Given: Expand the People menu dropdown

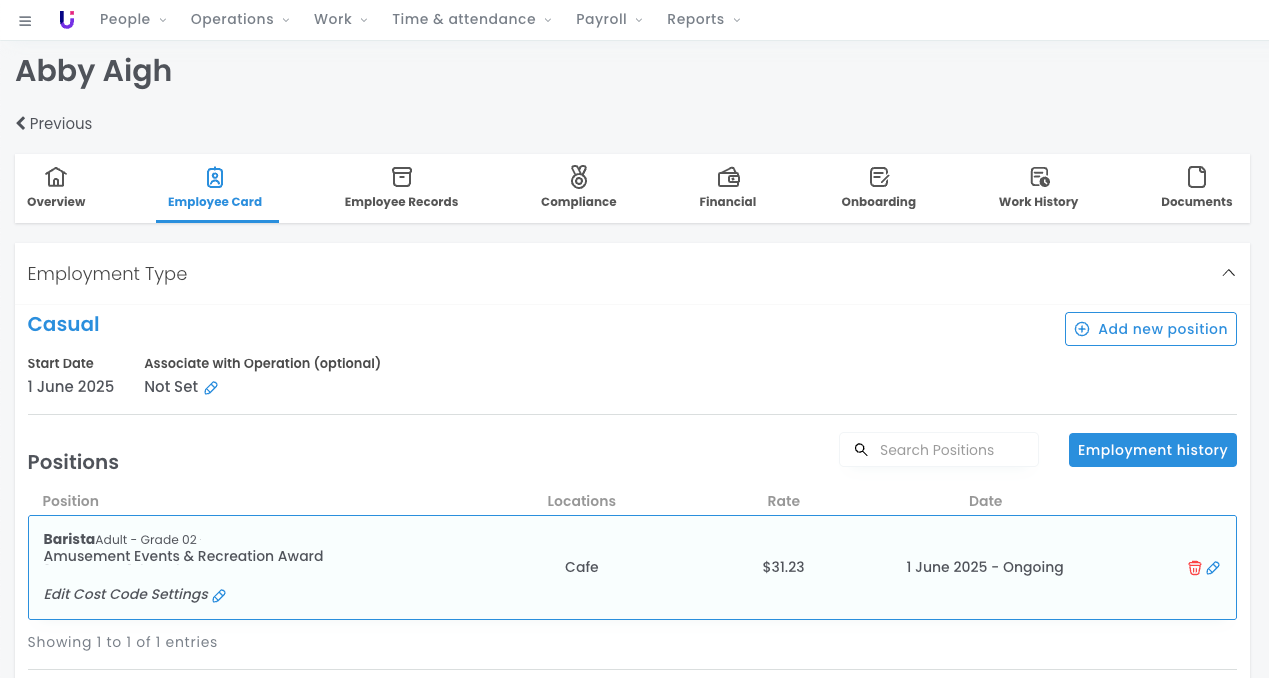Looking at the screenshot, I should (133, 20).
